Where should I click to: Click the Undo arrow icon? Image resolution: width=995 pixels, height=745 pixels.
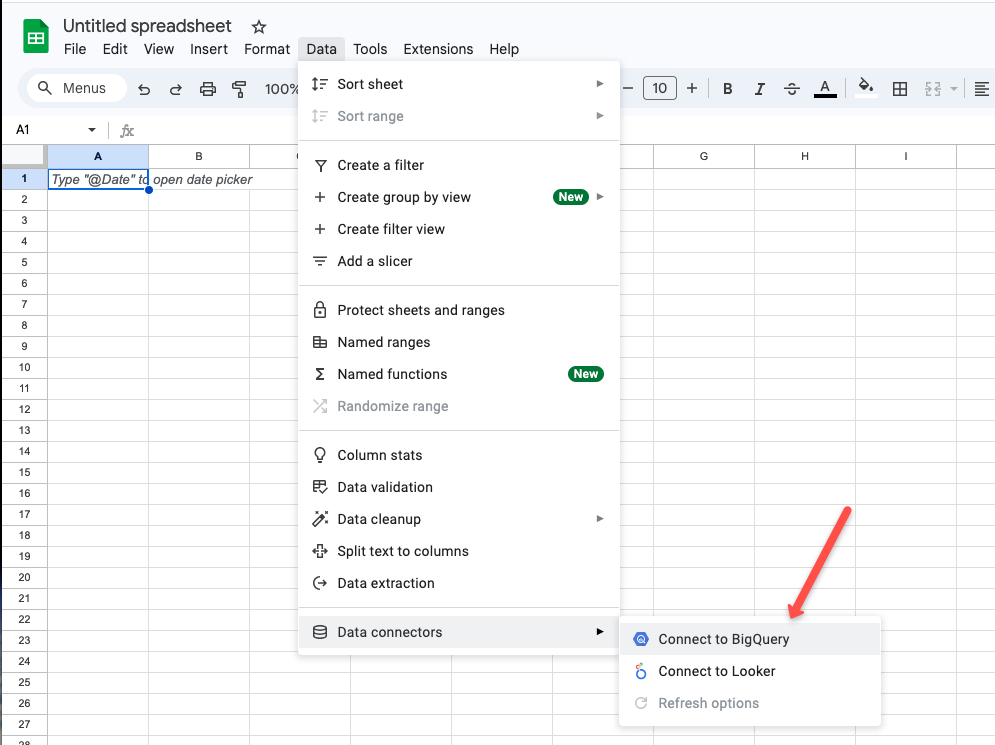pos(144,89)
